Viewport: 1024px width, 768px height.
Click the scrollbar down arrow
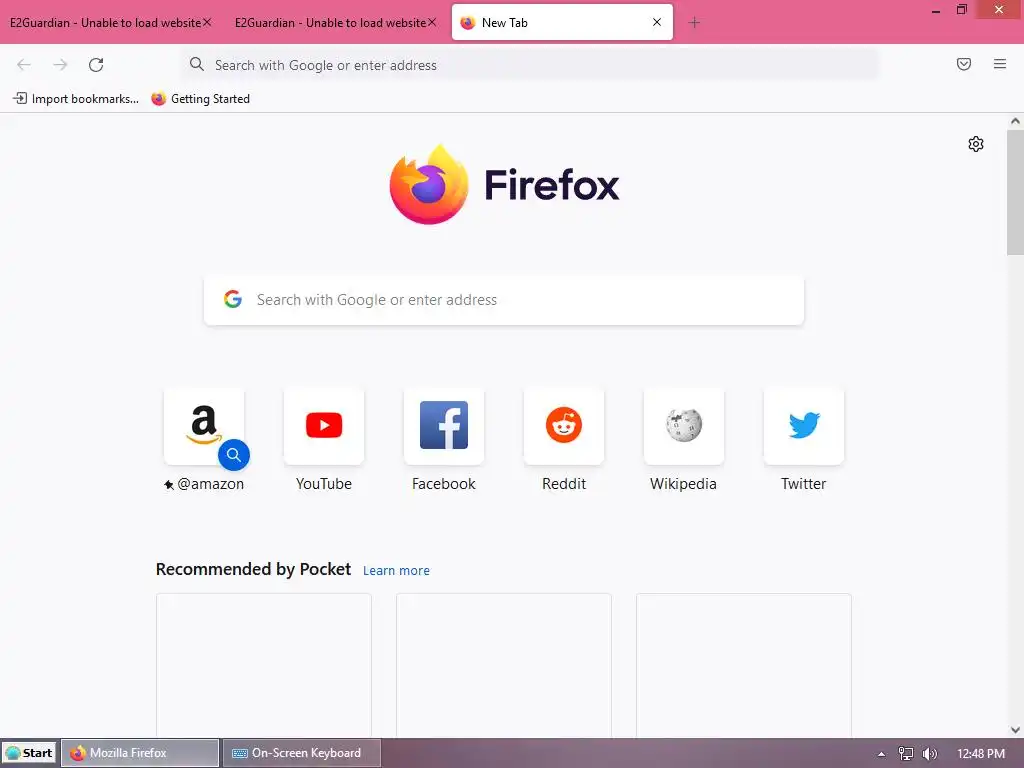tap(1016, 730)
